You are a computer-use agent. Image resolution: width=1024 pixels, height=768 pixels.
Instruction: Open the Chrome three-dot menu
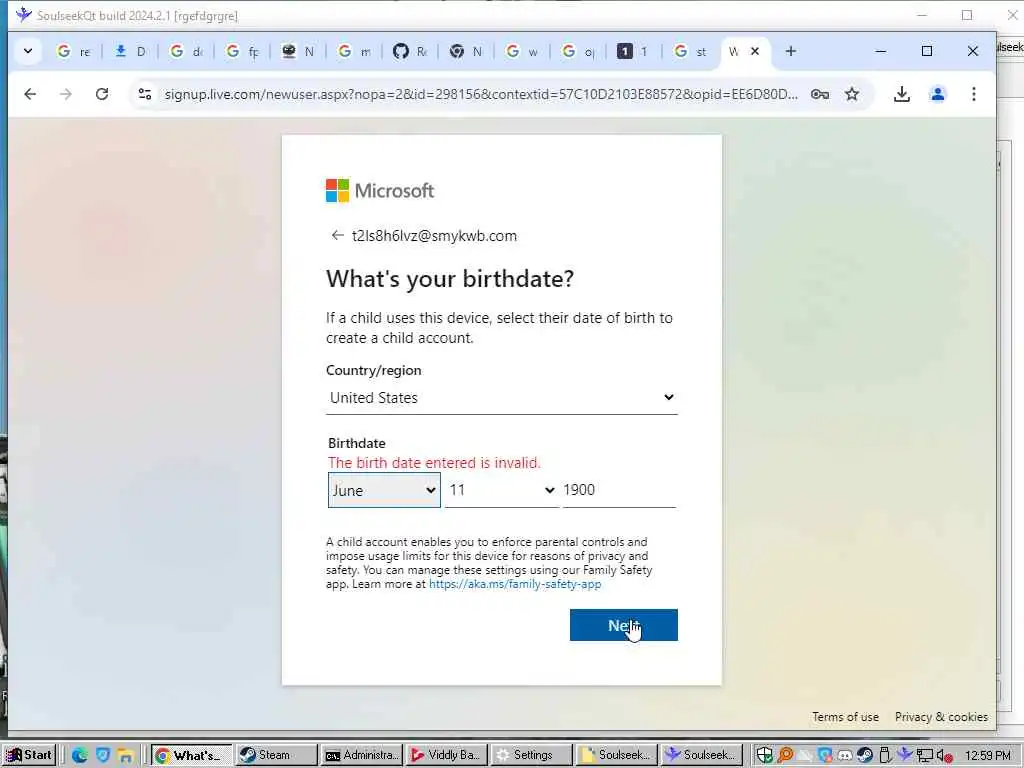974,94
